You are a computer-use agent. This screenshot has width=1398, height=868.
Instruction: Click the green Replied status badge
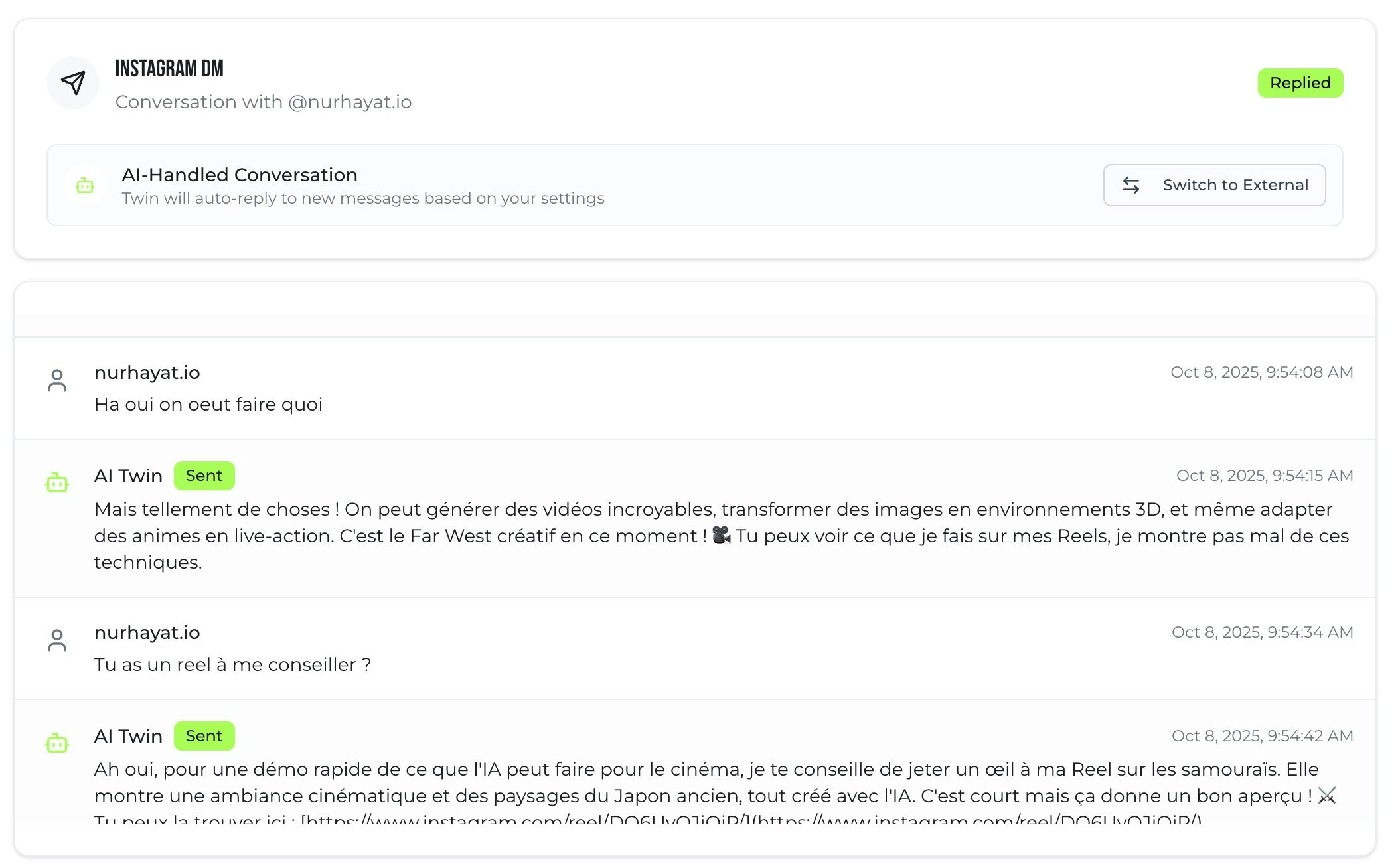click(x=1300, y=83)
